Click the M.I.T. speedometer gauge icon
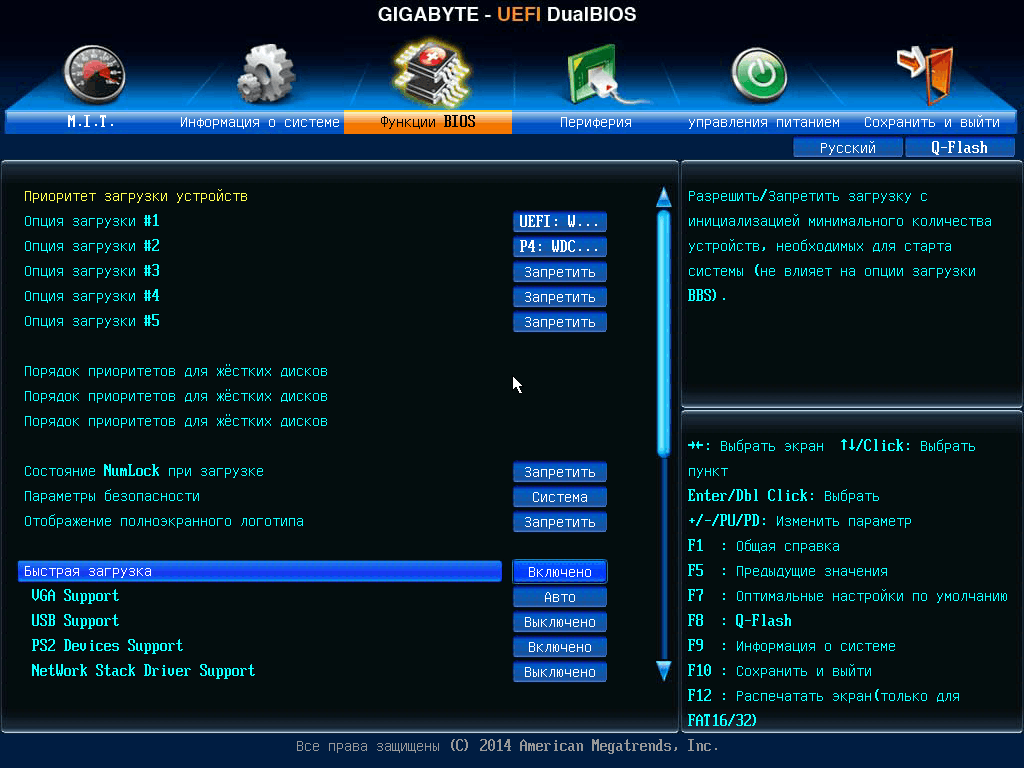This screenshot has height=768, width=1024. coord(94,74)
